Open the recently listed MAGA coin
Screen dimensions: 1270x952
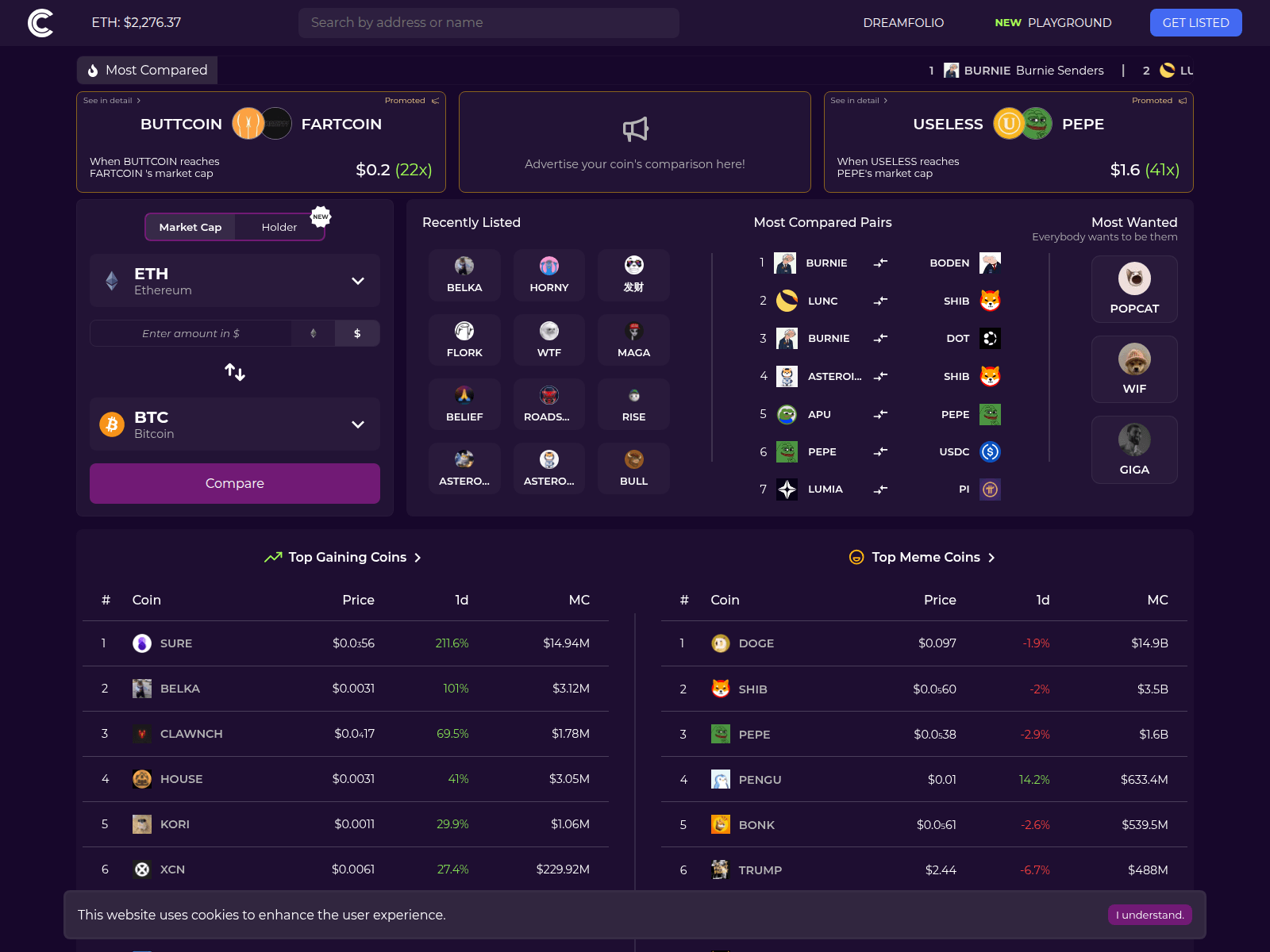click(633, 340)
